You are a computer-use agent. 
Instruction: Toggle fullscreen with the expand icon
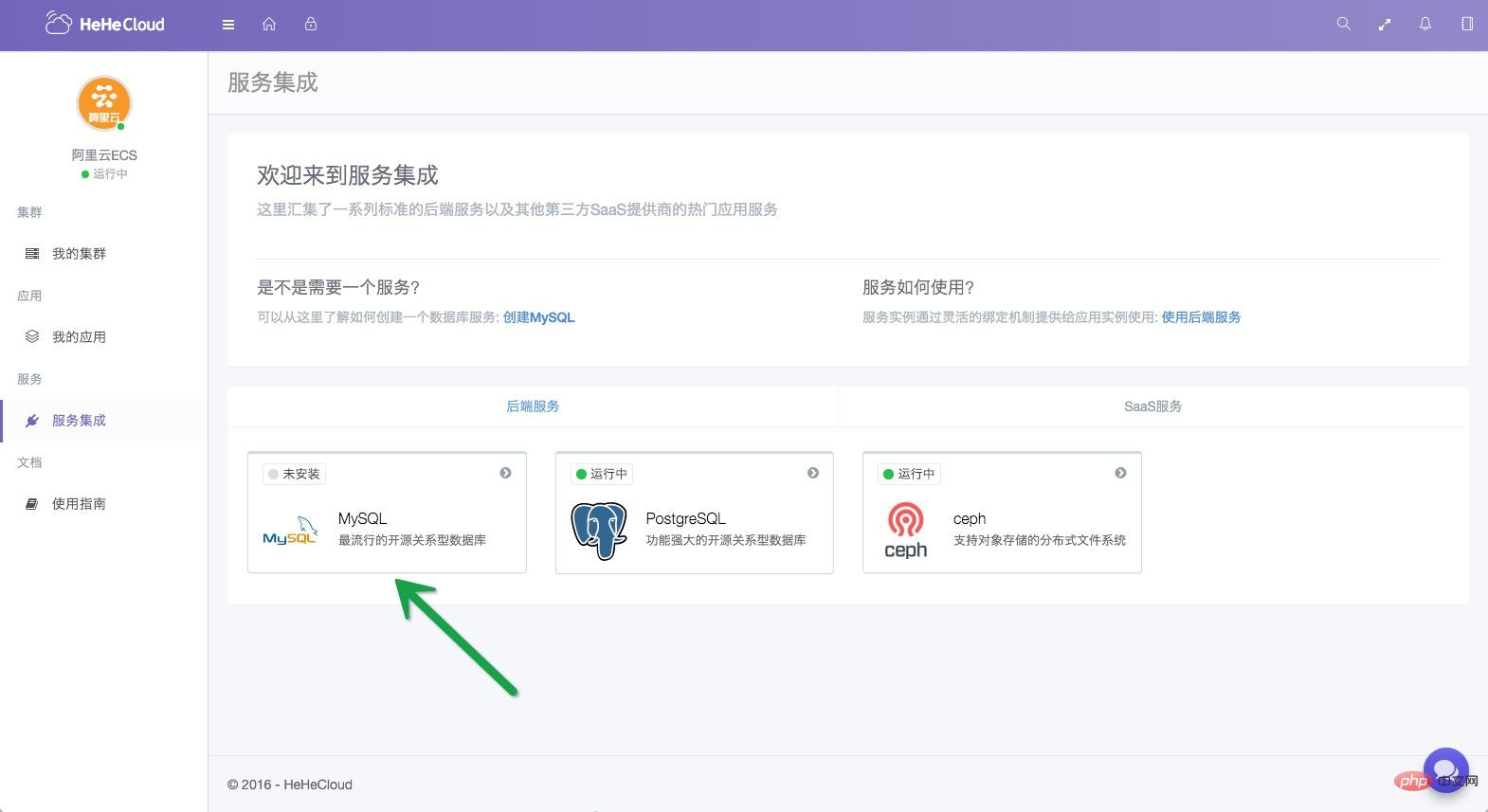tap(1385, 25)
